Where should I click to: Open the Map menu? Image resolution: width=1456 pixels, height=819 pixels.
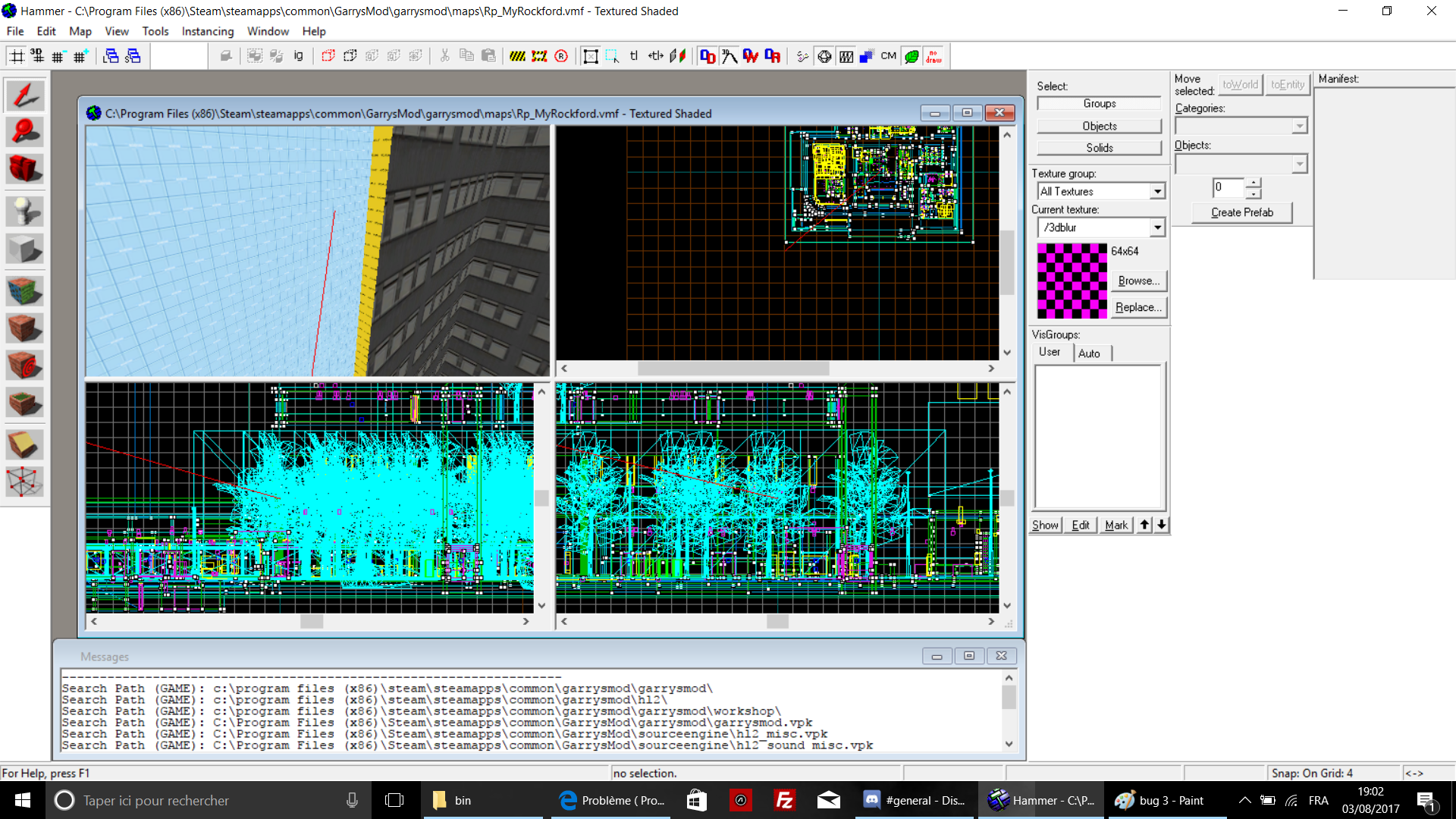click(80, 31)
